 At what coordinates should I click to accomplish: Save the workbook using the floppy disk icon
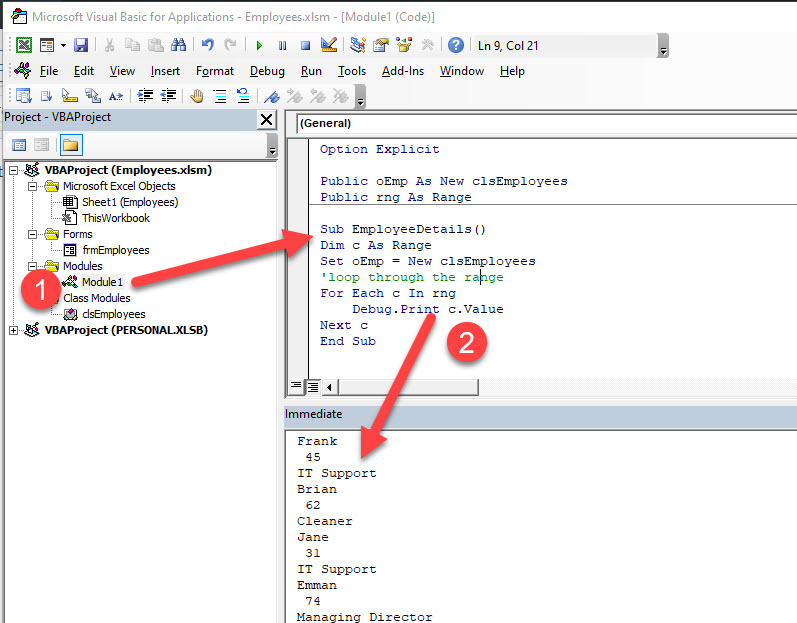point(81,45)
